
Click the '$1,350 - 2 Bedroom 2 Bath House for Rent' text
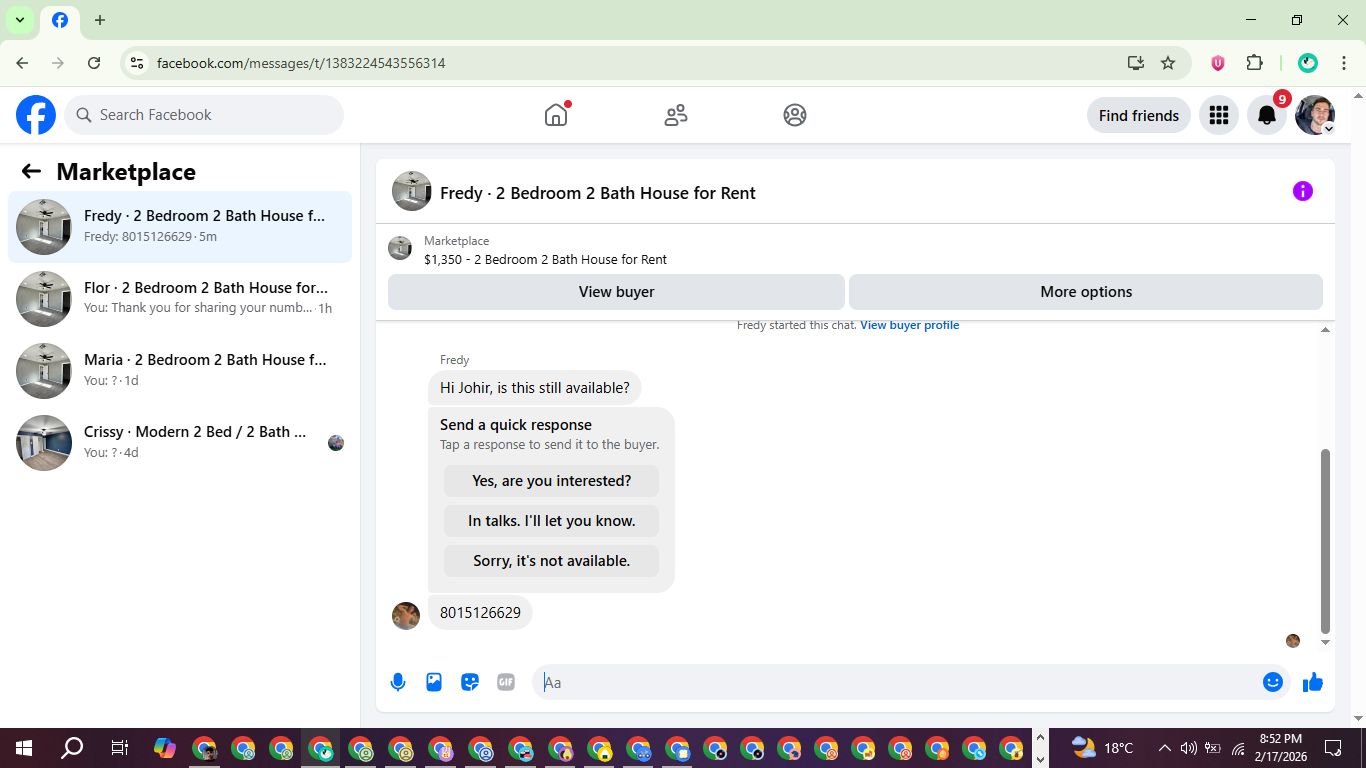(x=545, y=259)
